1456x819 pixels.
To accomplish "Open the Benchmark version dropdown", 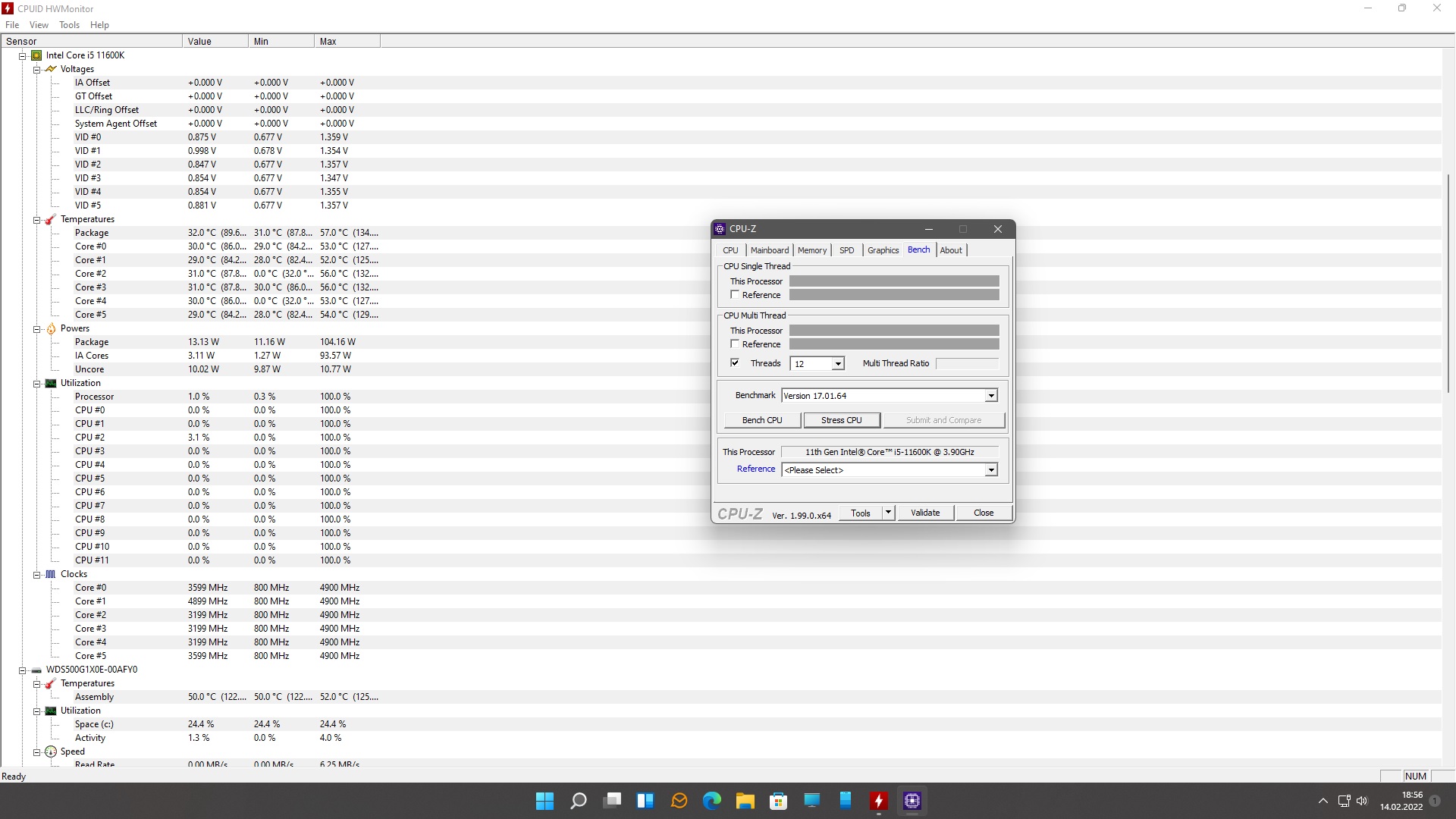I will coord(990,396).
